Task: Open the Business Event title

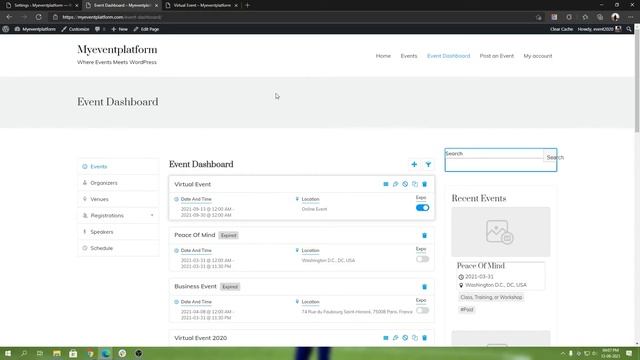Action: (196, 287)
